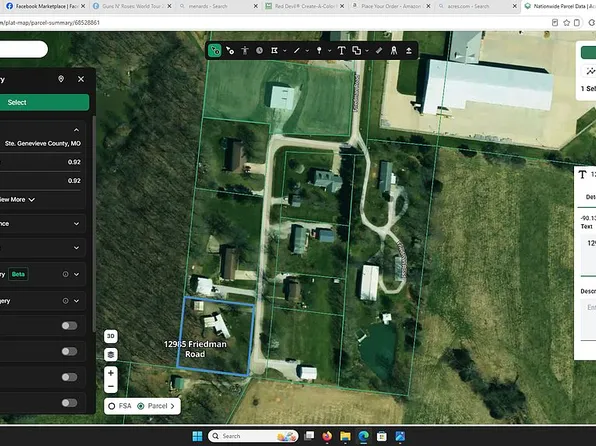The height and width of the screenshot is (446, 596).
Task: Open dropdown arrow next to polygon tool
Action: tap(284, 51)
